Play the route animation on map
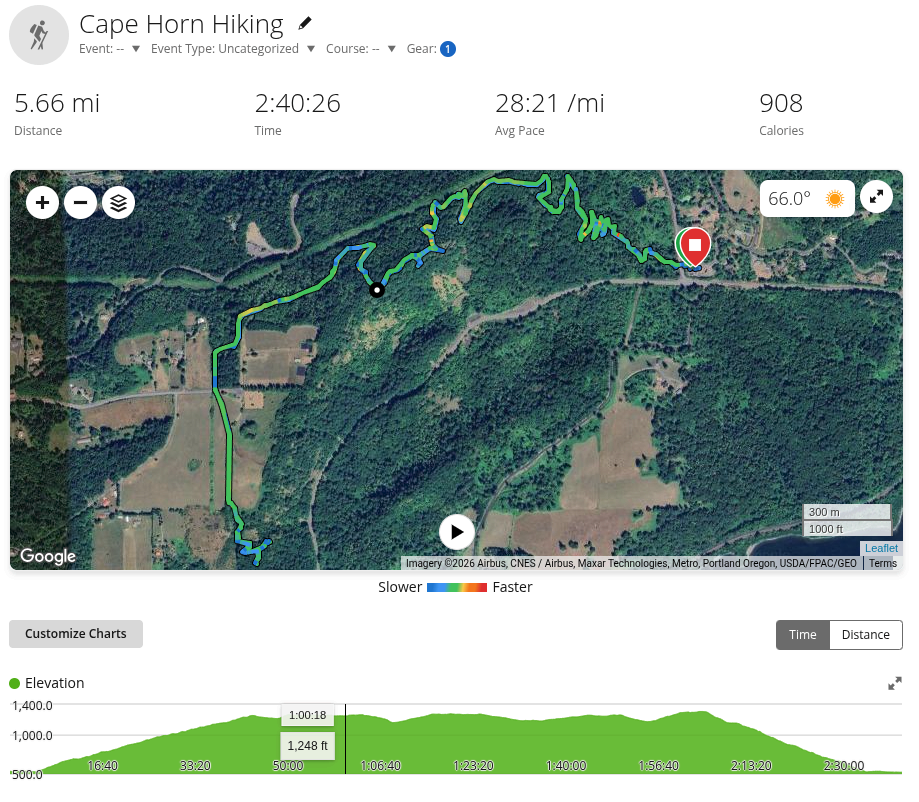Screen dimensions: 919x802 [x=457, y=532]
